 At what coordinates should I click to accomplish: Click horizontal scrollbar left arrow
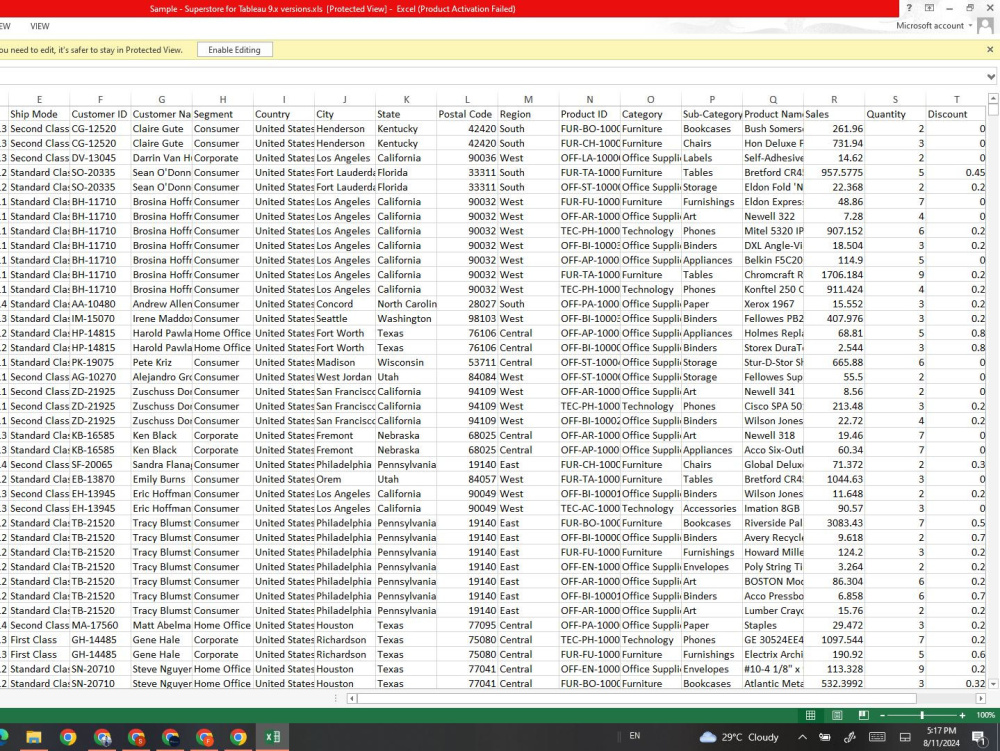point(351,699)
